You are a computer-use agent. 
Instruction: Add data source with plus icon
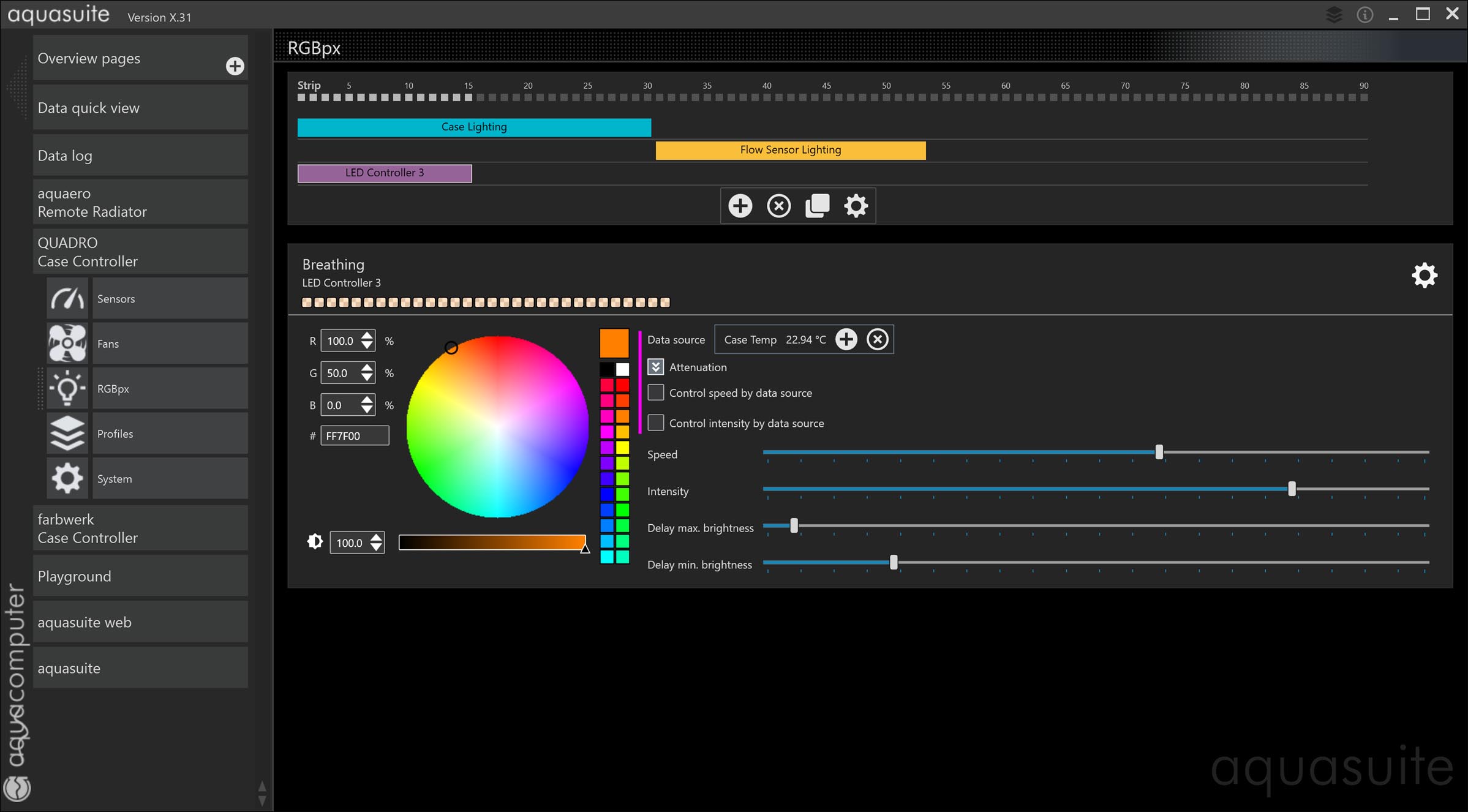[x=846, y=339]
